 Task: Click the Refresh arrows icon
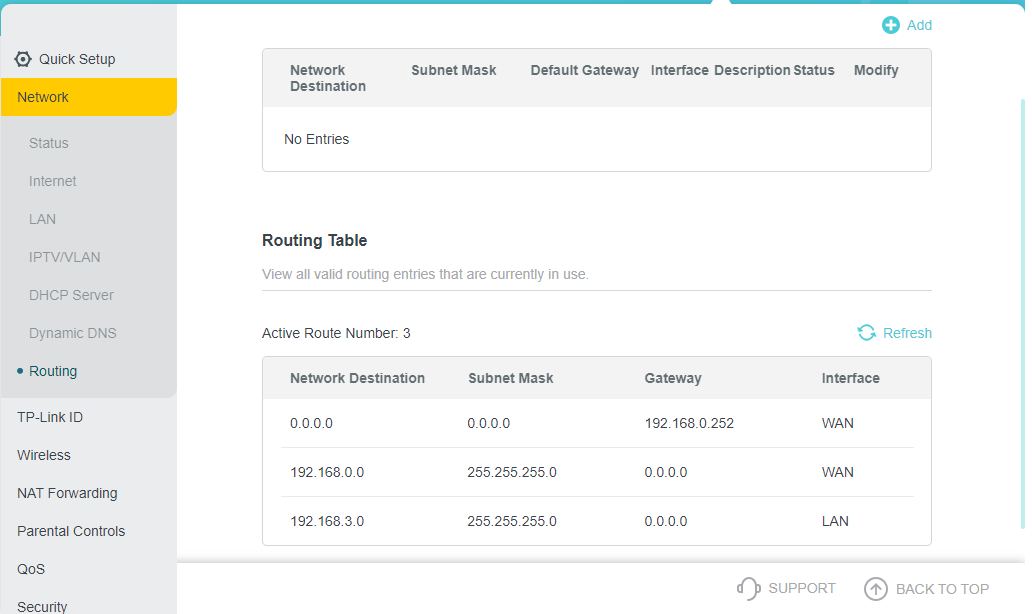point(867,333)
